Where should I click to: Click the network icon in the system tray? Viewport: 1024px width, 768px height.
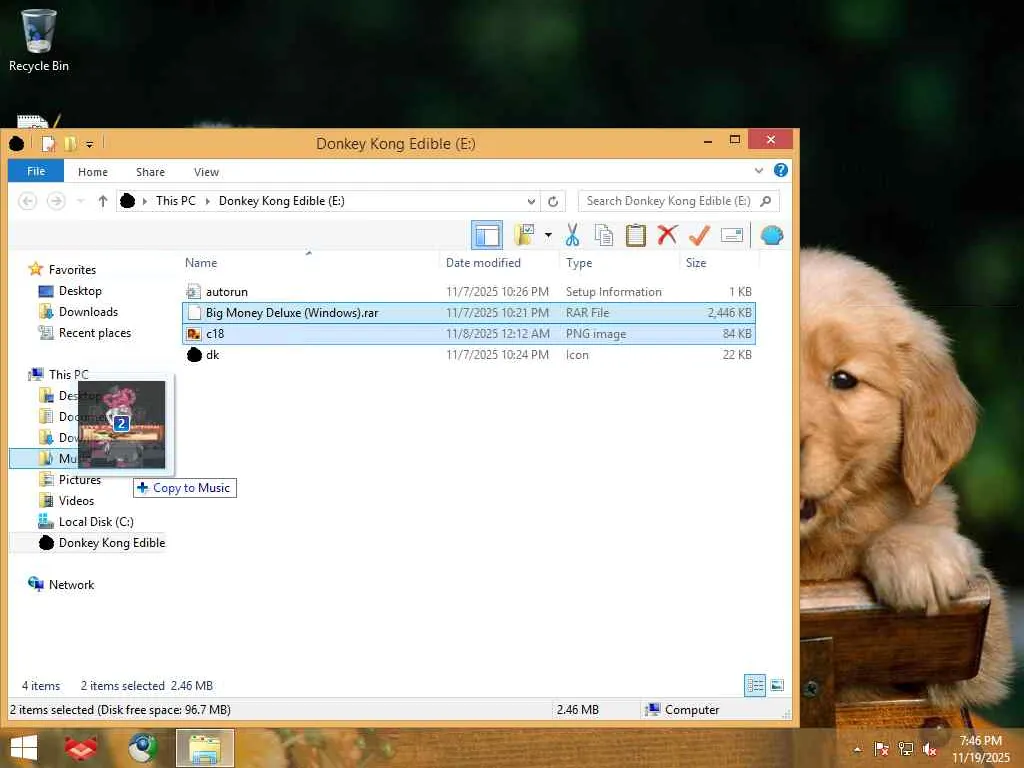pos(905,749)
